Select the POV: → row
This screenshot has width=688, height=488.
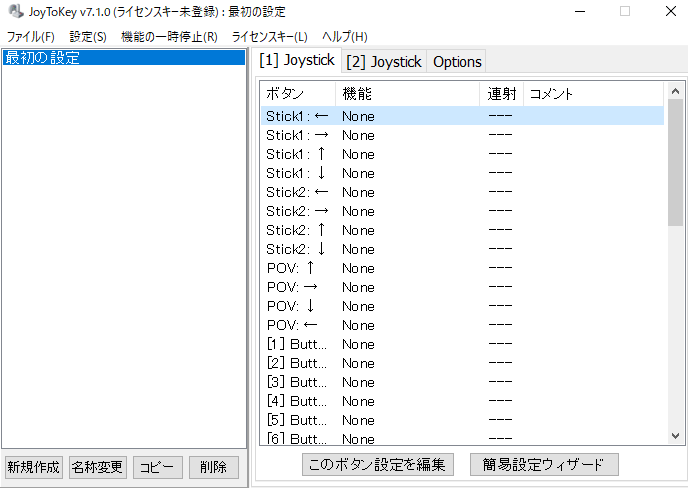point(462,287)
